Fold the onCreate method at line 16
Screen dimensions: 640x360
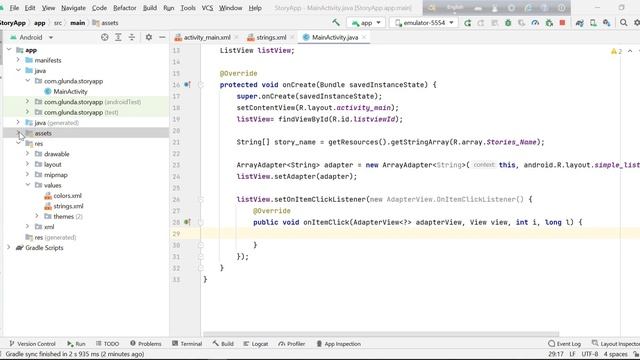200,85
